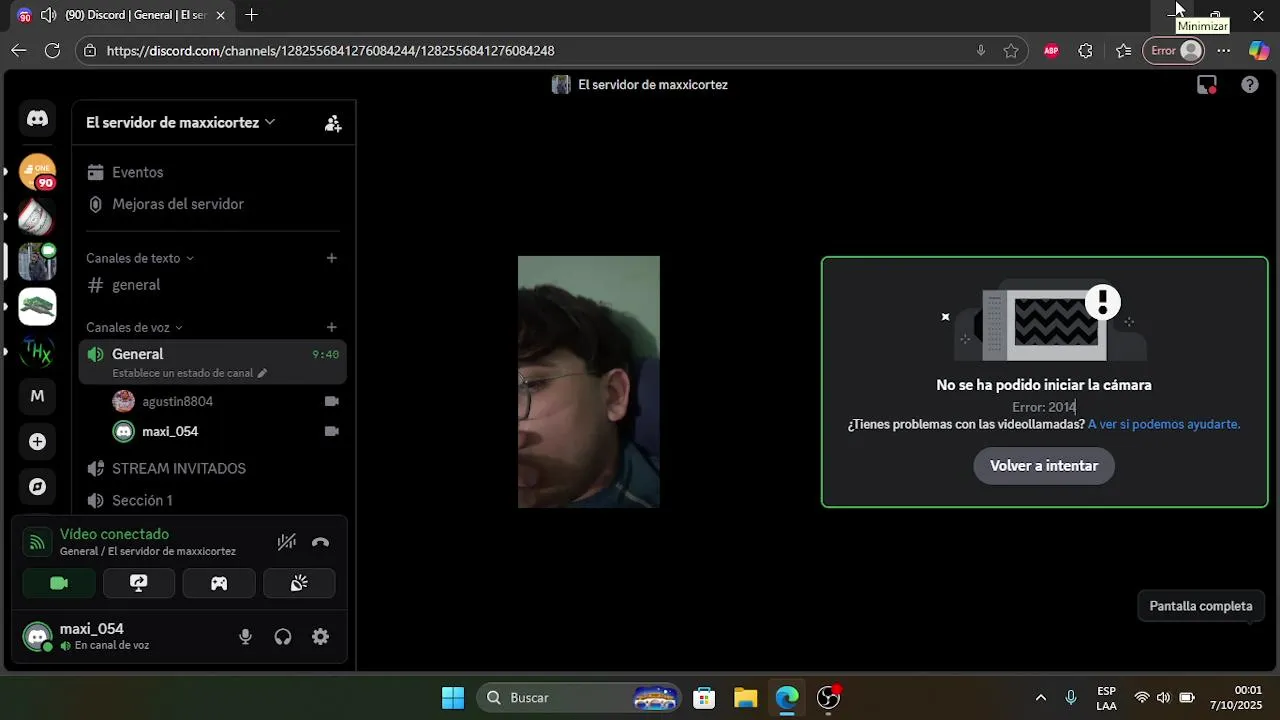Open the Windows Start menu
This screenshot has height=720, width=1280.
point(453,697)
